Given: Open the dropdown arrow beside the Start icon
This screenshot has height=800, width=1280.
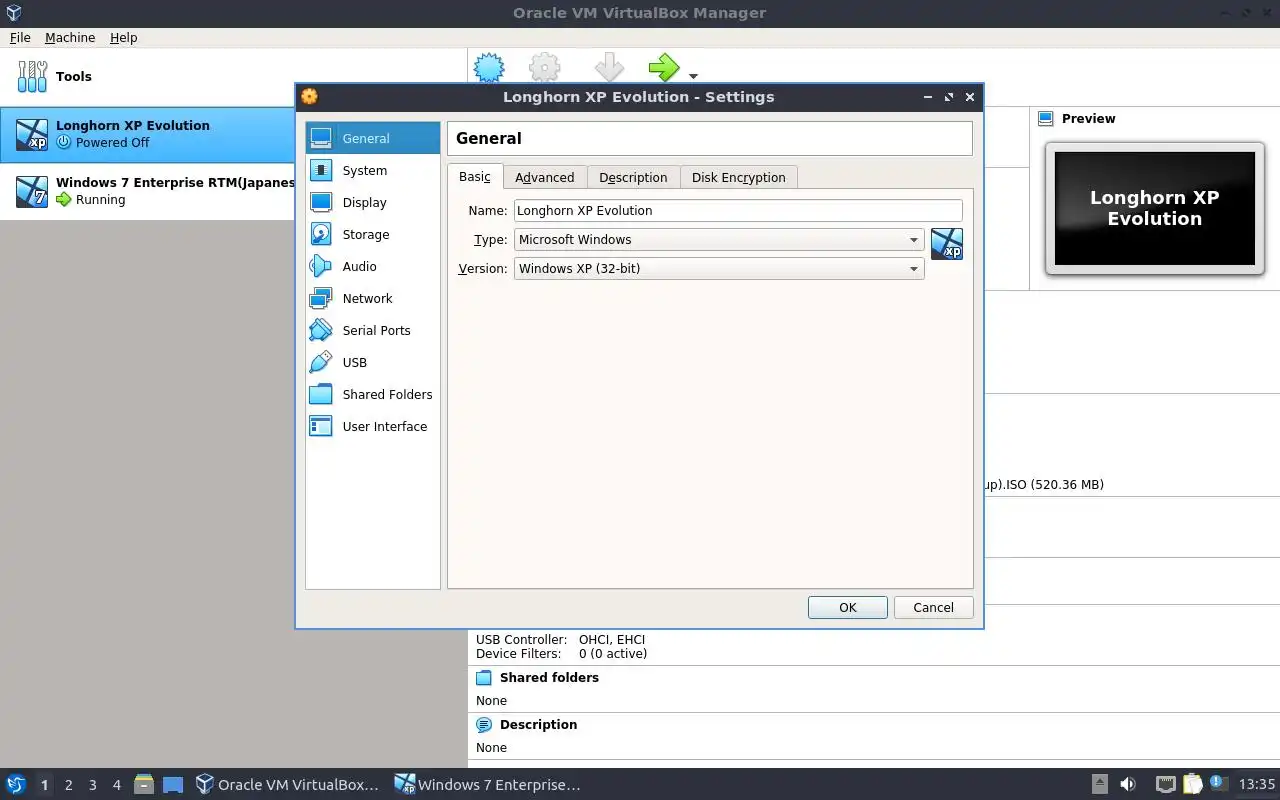Looking at the screenshot, I should (x=693, y=76).
